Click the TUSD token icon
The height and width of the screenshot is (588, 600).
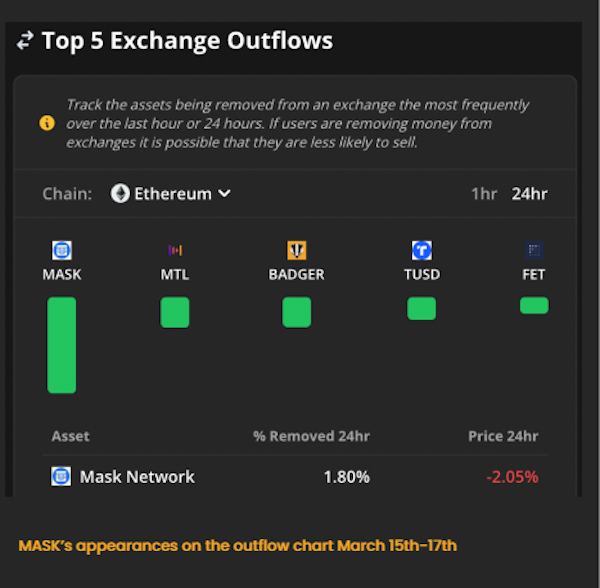coord(421,251)
